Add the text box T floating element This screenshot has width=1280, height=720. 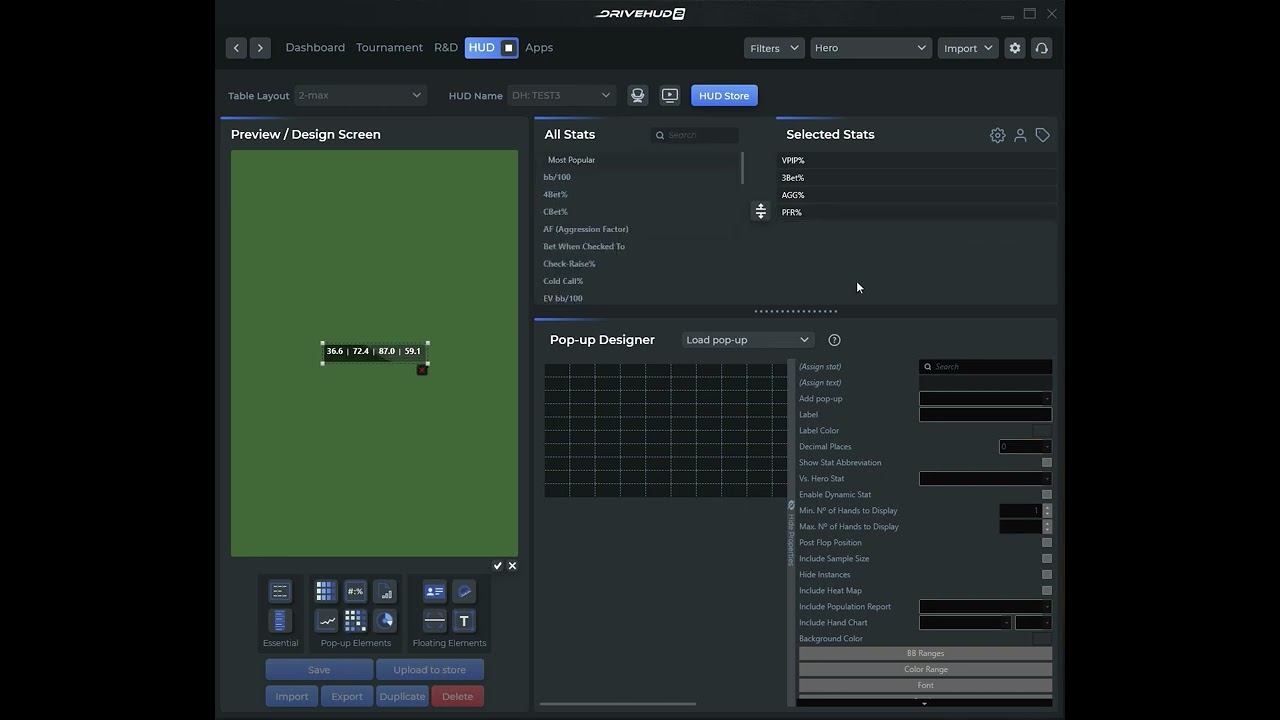point(464,621)
